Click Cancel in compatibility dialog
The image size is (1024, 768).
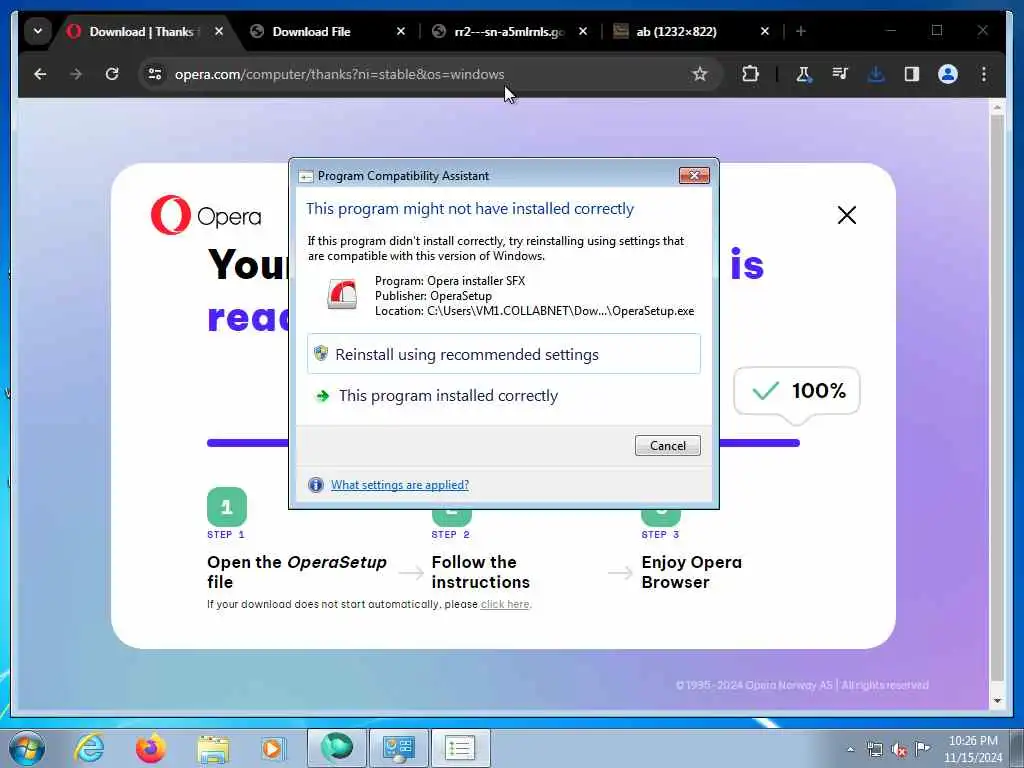(667, 445)
